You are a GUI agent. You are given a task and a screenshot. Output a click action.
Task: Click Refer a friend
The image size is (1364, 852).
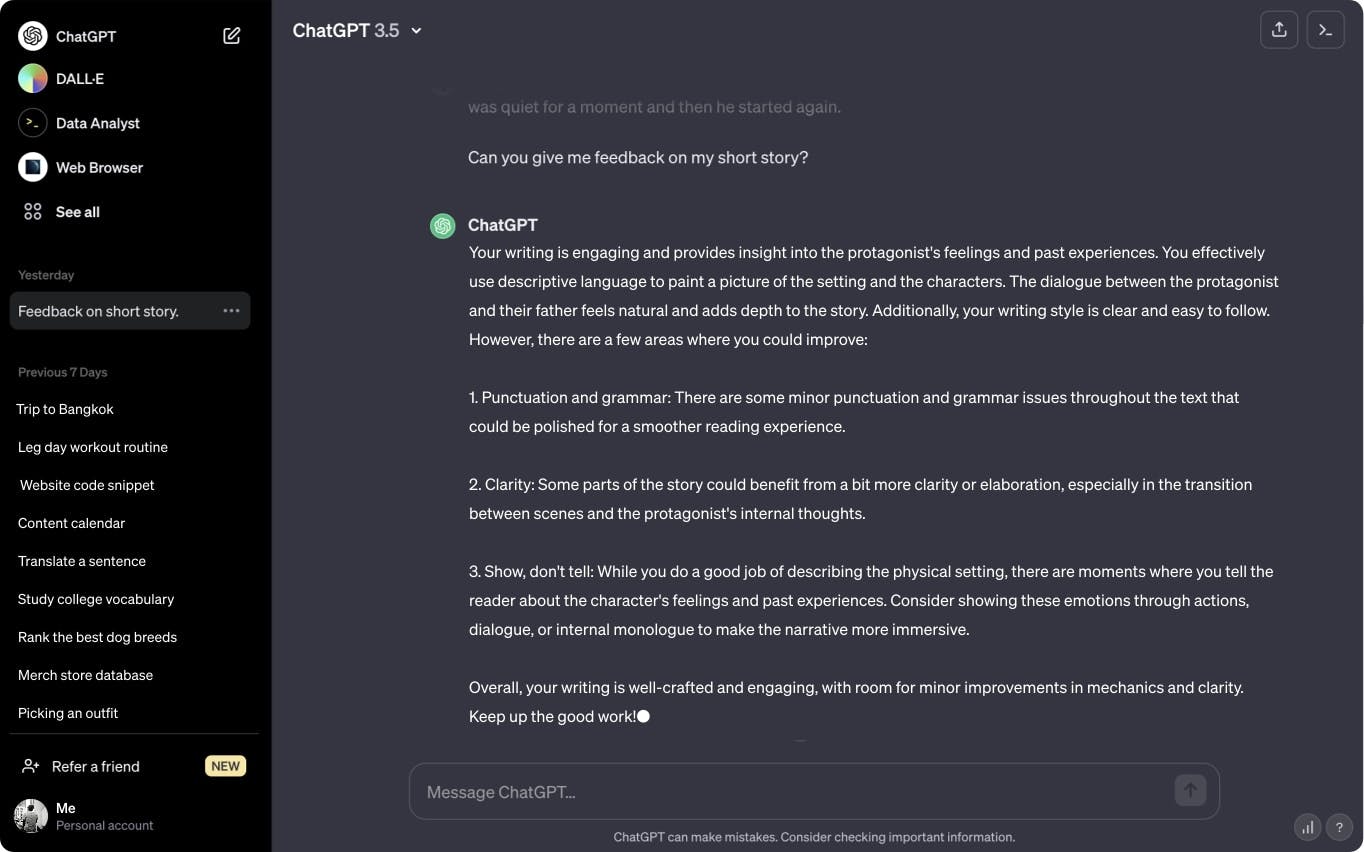96,766
